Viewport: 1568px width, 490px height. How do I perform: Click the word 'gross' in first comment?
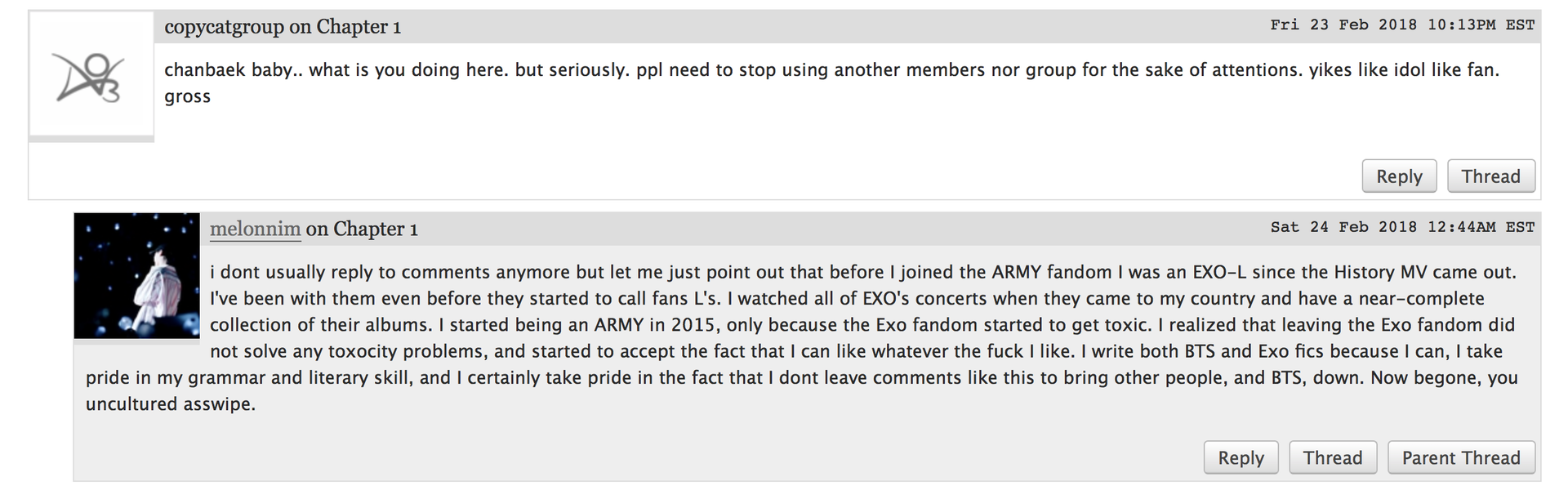coord(188,97)
